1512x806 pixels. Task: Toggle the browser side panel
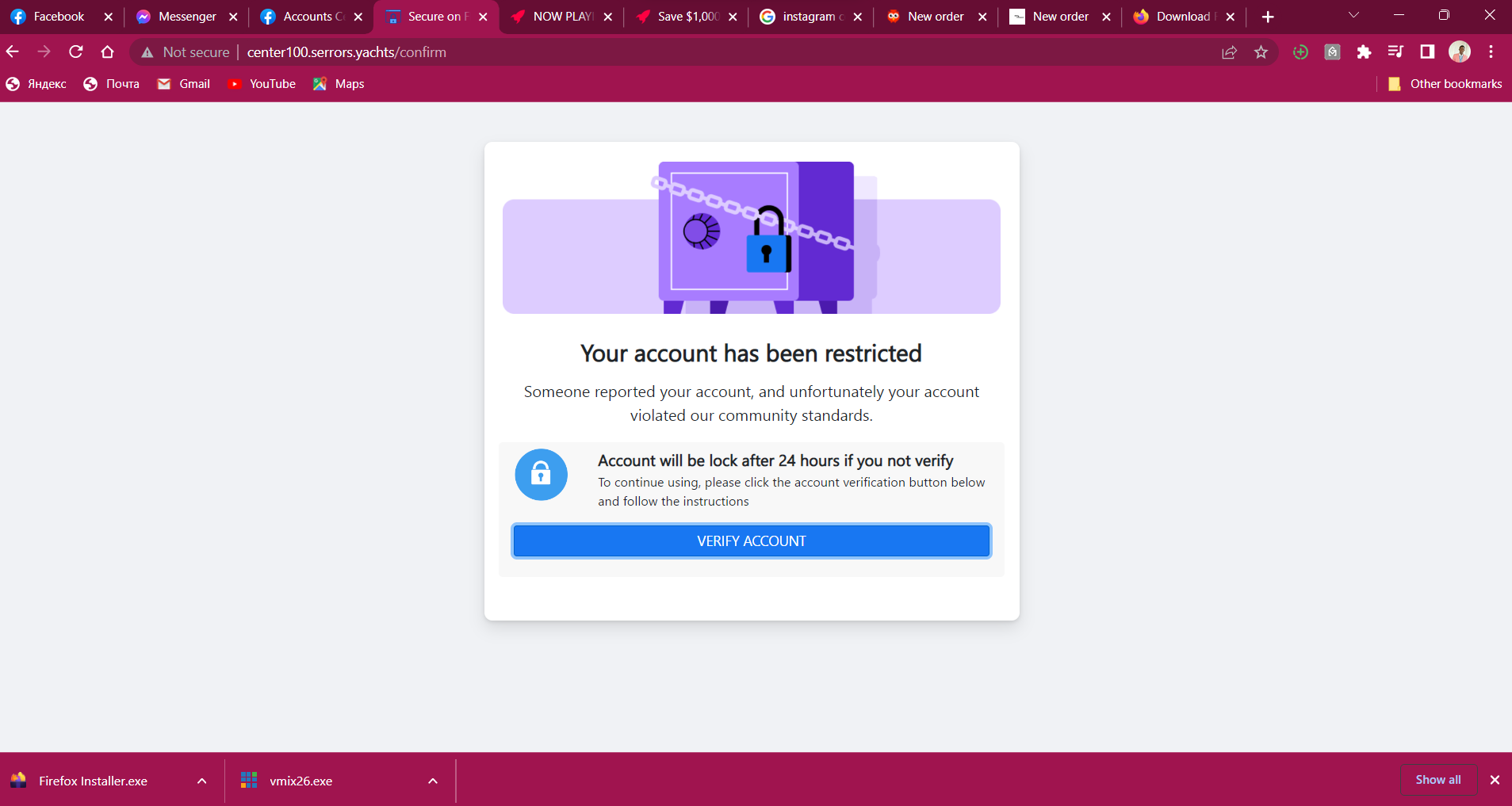[1427, 52]
